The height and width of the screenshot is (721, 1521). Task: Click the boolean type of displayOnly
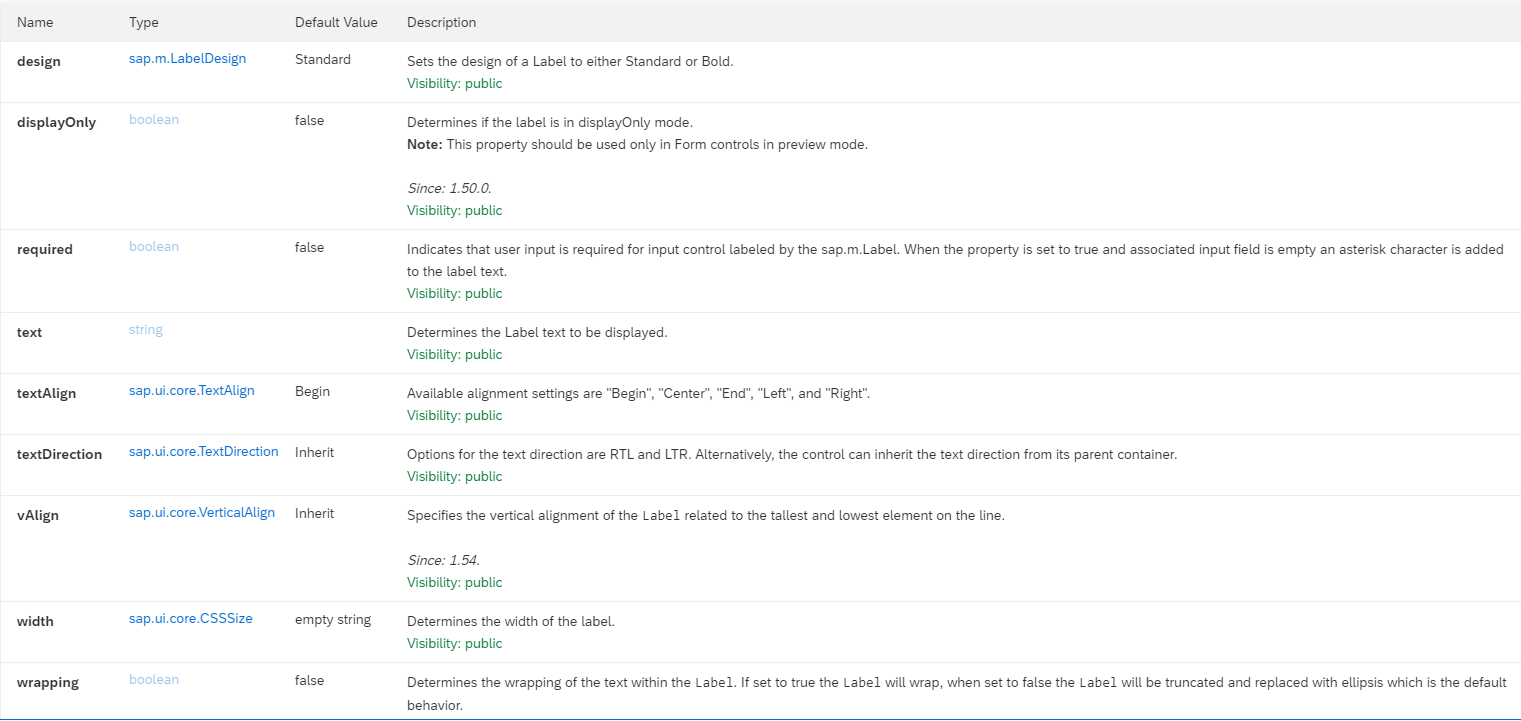click(x=154, y=119)
